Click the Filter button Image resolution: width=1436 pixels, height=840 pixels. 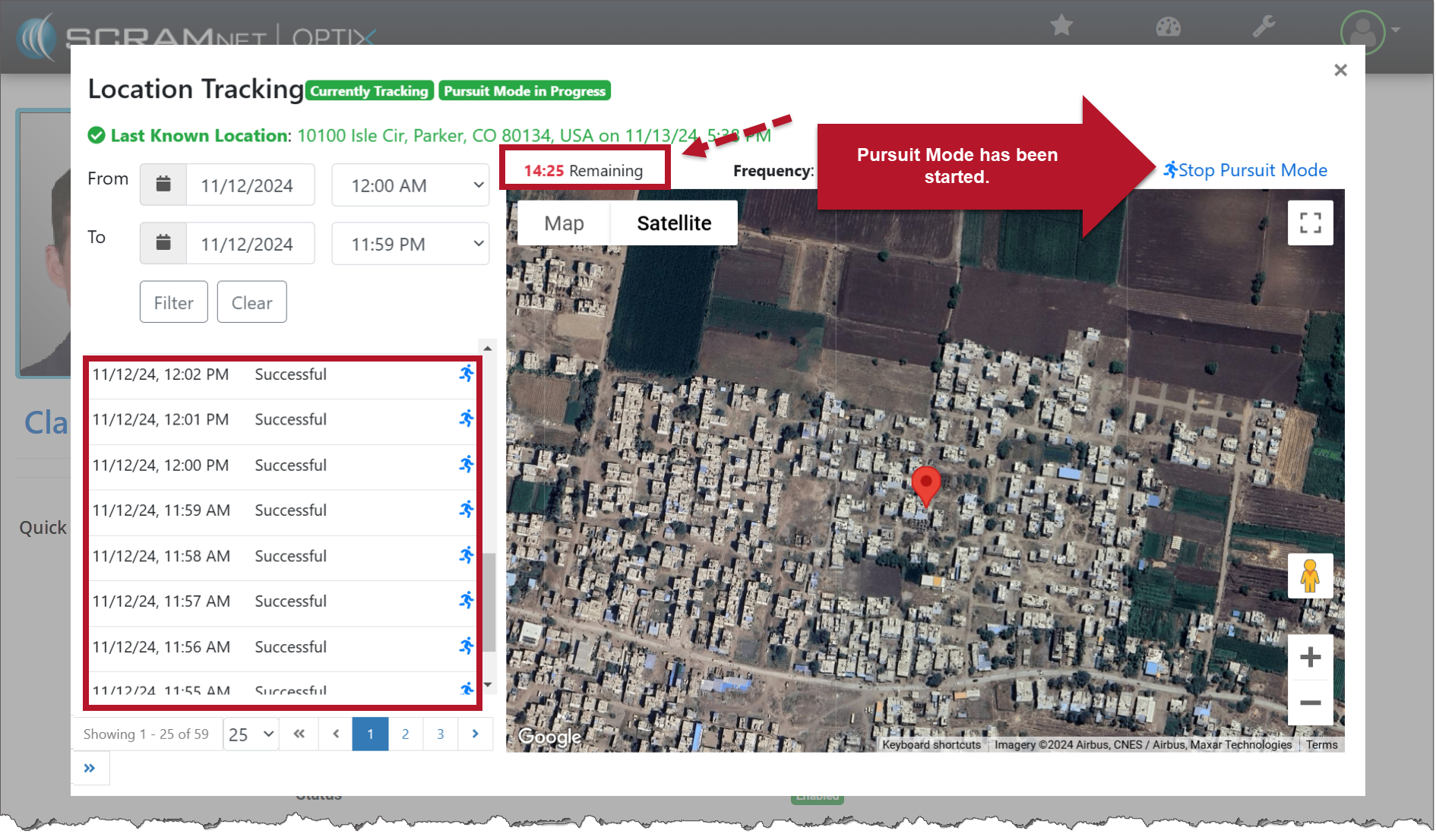pyautogui.click(x=173, y=302)
